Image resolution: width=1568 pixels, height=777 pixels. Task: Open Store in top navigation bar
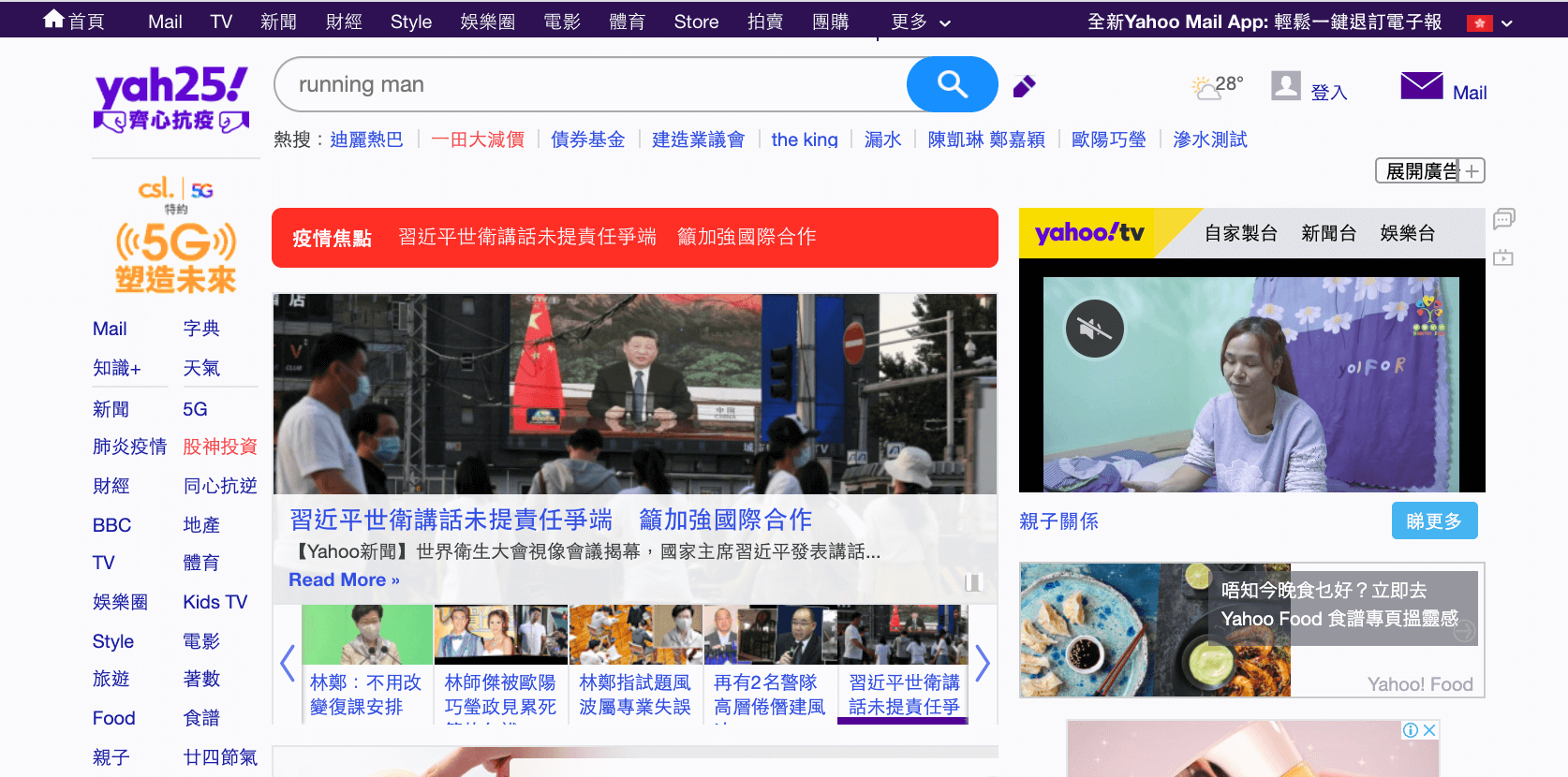point(696,22)
